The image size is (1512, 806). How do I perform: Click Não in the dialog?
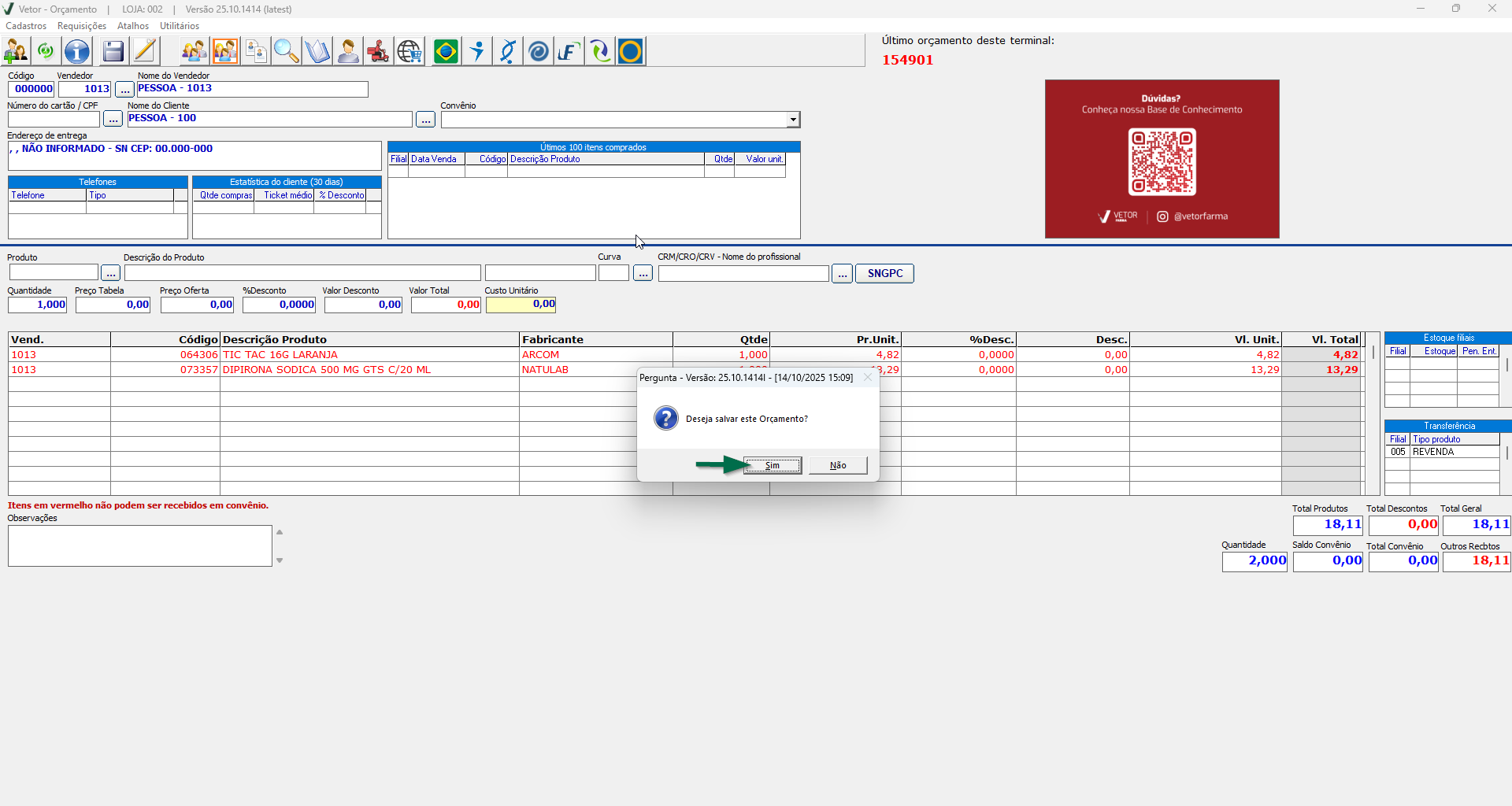tap(838, 465)
